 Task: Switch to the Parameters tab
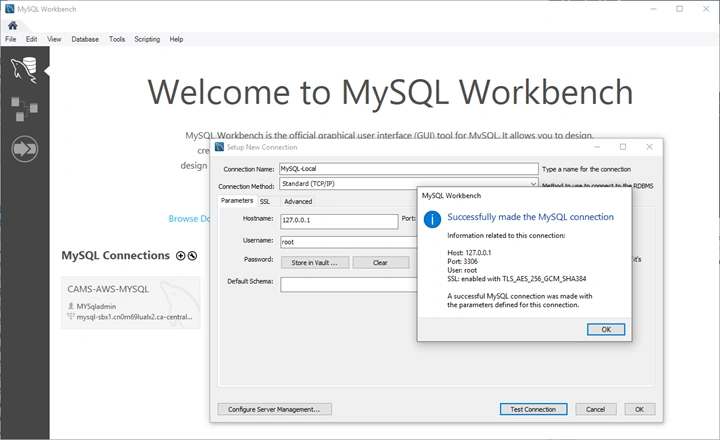coord(237,201)
